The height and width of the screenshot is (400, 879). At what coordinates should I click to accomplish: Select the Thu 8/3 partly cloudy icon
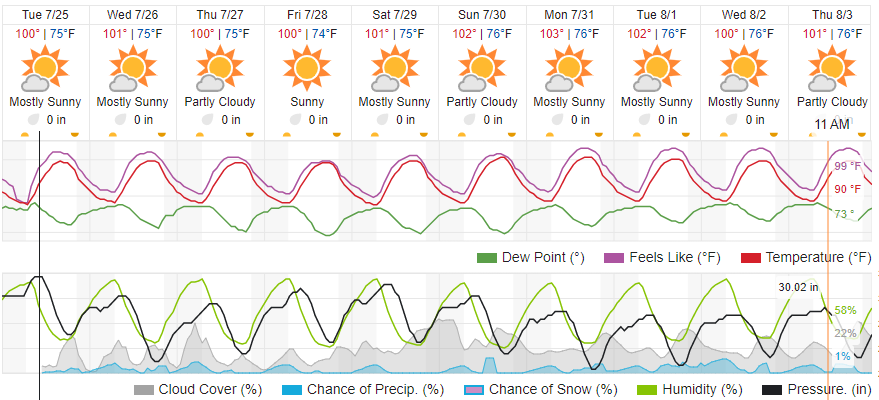pos(834,70)
